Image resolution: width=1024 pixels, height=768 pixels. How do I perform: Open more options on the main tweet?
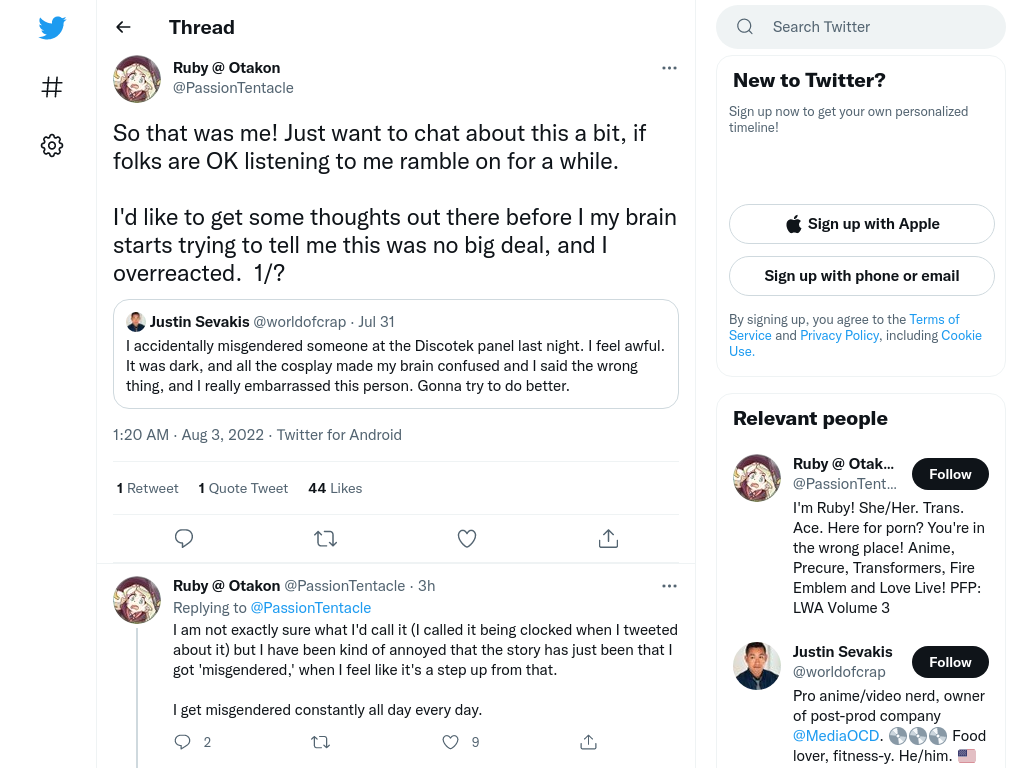tap(669, 68)
